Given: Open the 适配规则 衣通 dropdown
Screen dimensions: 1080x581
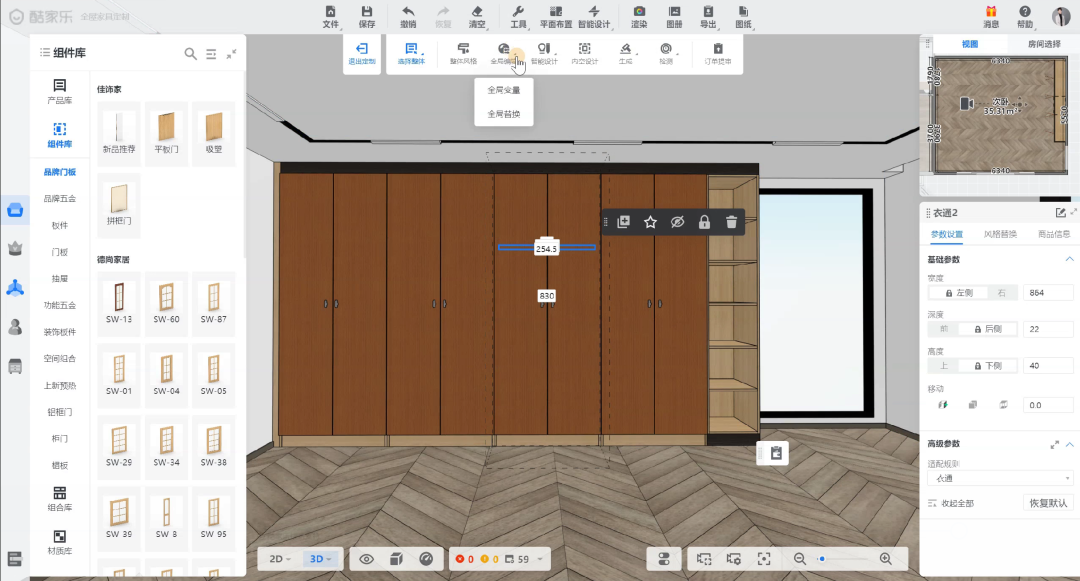Looking at the screenshot, I should click(x=999, y=478).
